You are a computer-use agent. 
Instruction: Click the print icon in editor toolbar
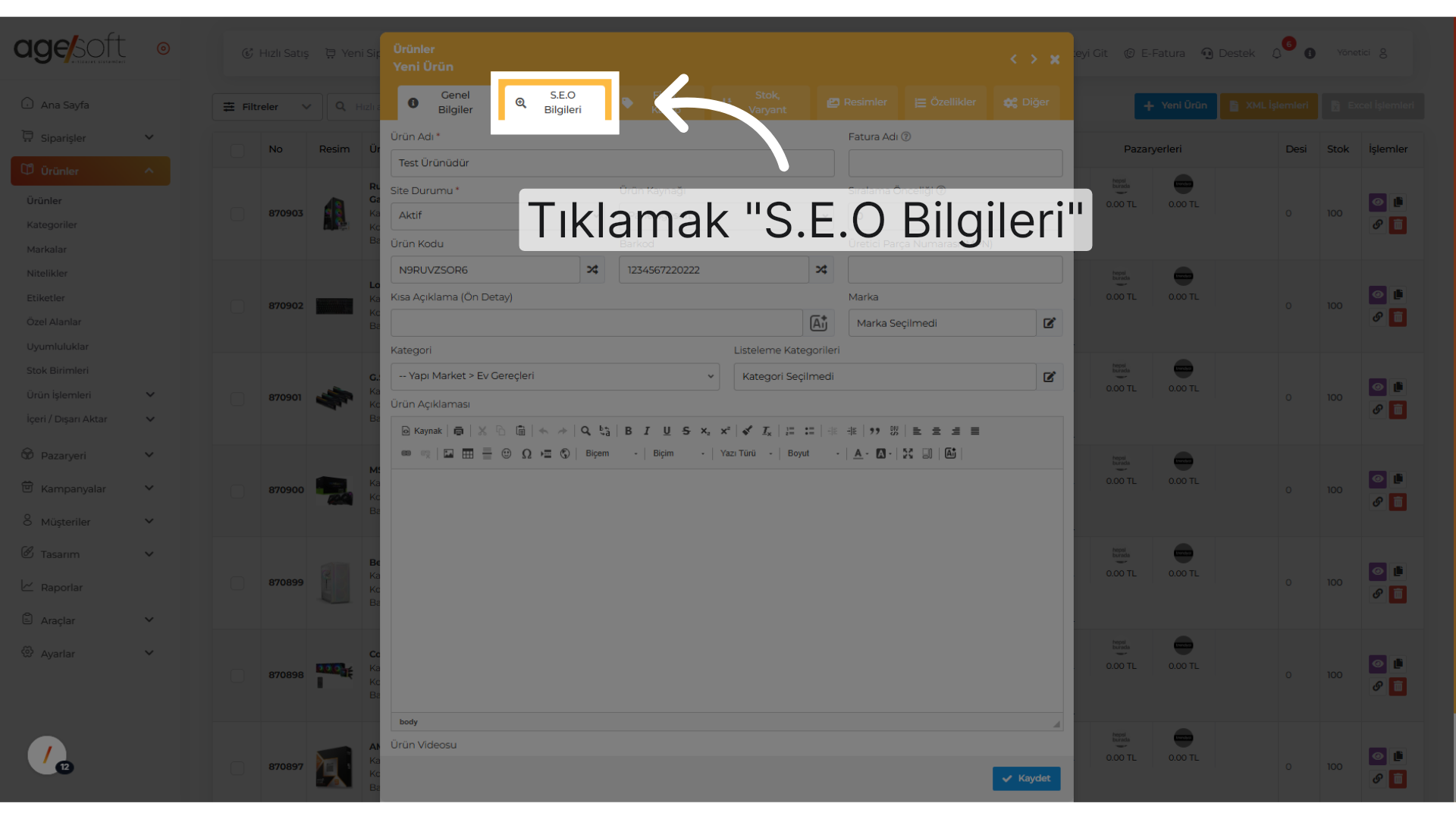click(459, 431)
